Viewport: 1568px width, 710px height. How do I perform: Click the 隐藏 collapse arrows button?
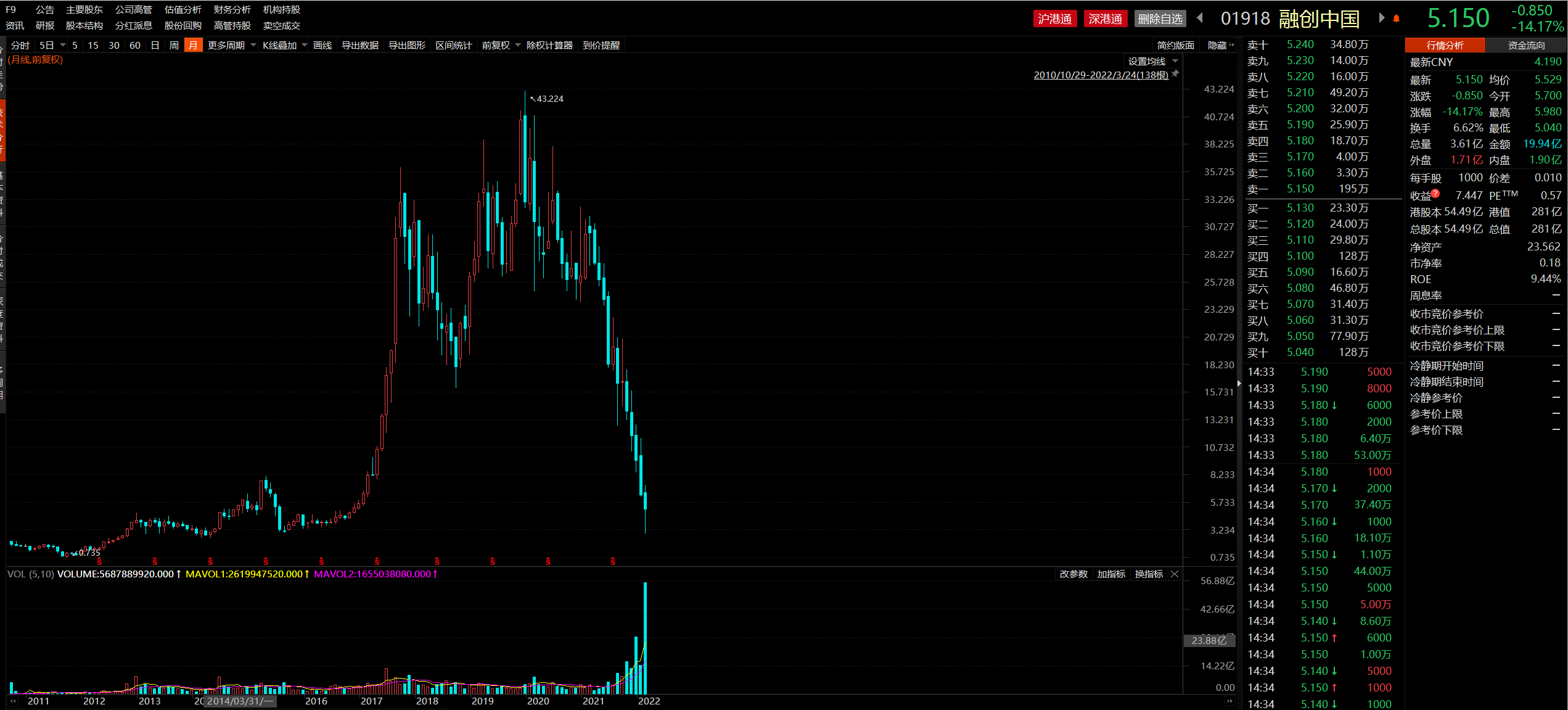(x=1221, y=45)
